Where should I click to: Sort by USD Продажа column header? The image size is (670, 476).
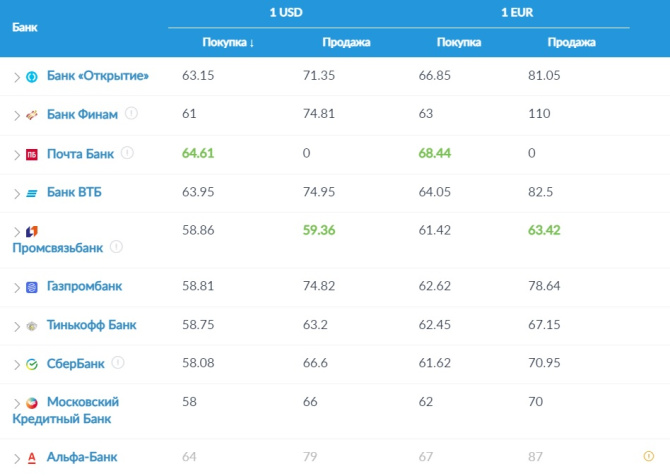click(347, 42)
